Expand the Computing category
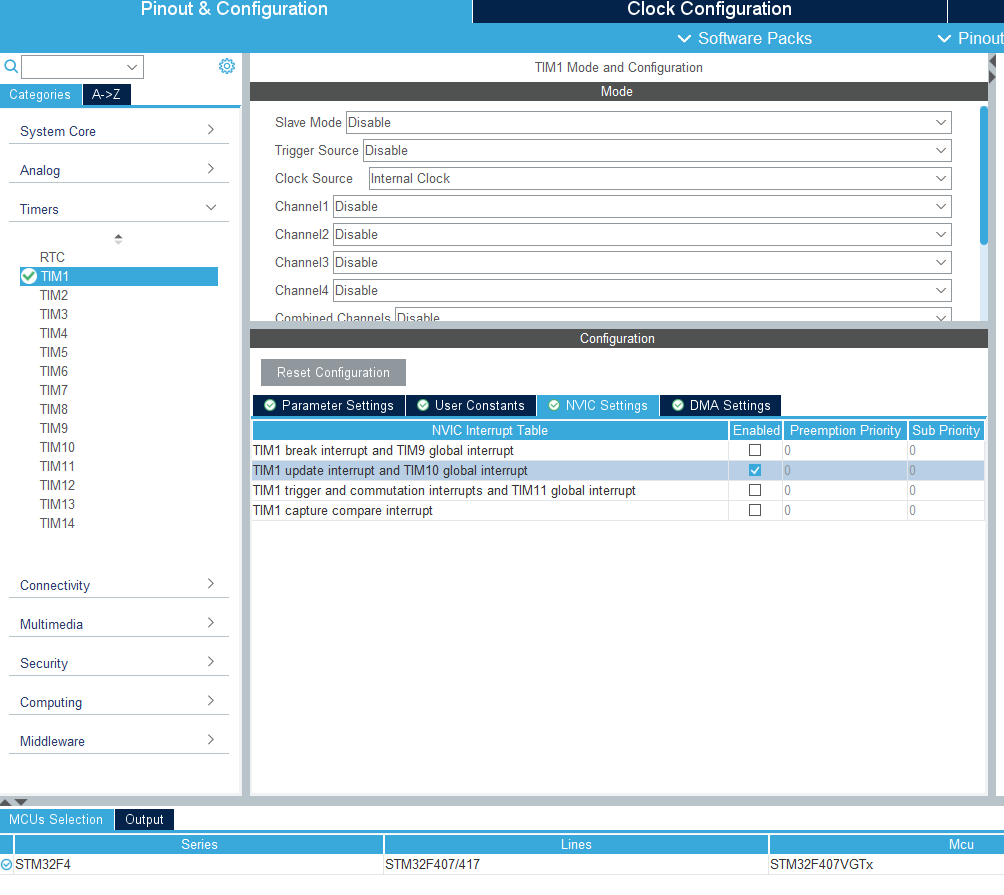Image resolution: width=1004 pixels, height=895 pixels. tap(118, 702)
